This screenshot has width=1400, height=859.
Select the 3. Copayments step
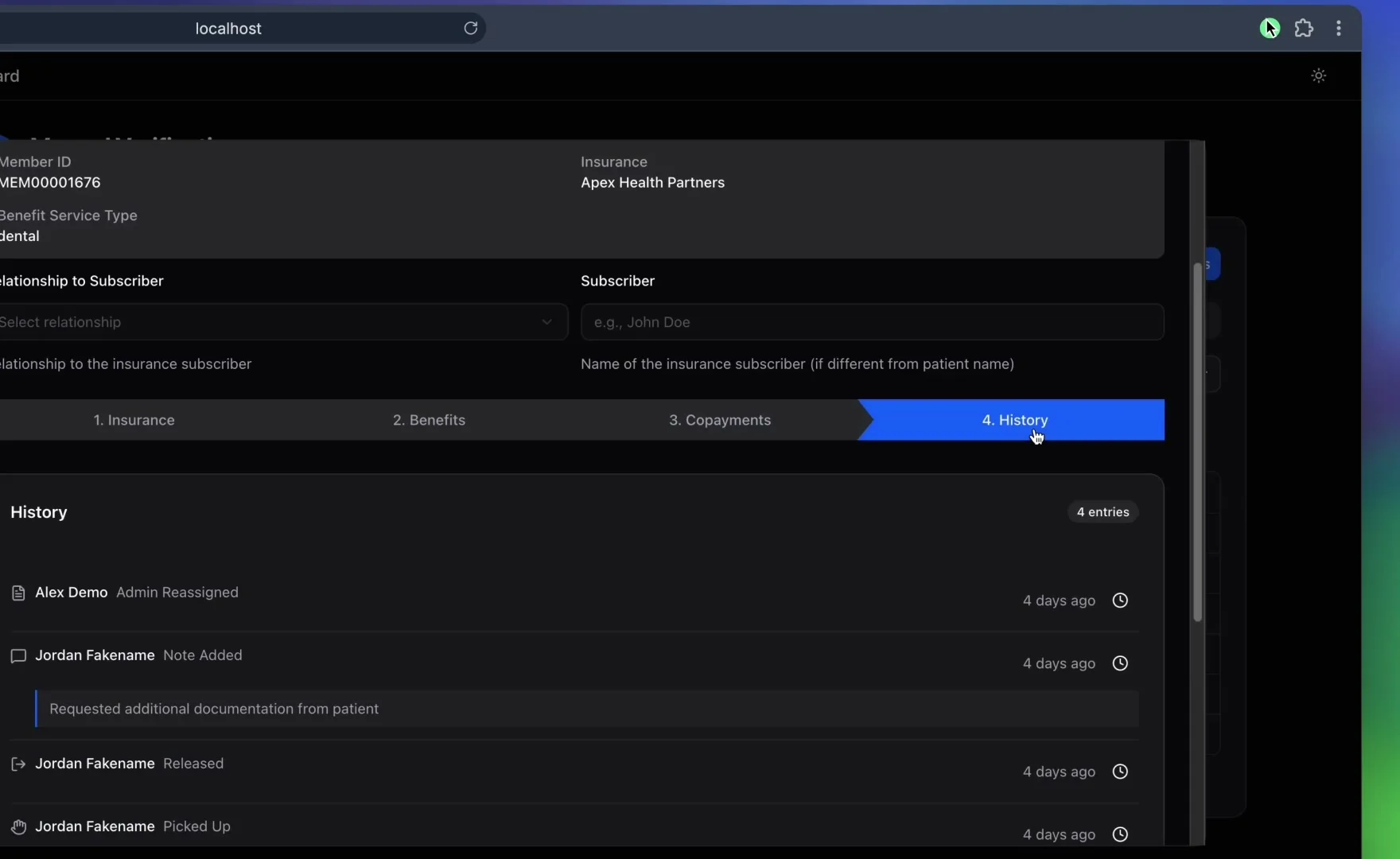(719, 420)
